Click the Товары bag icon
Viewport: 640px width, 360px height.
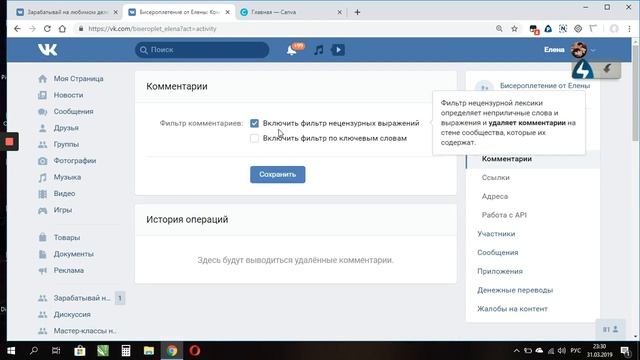tap(42, 237)
